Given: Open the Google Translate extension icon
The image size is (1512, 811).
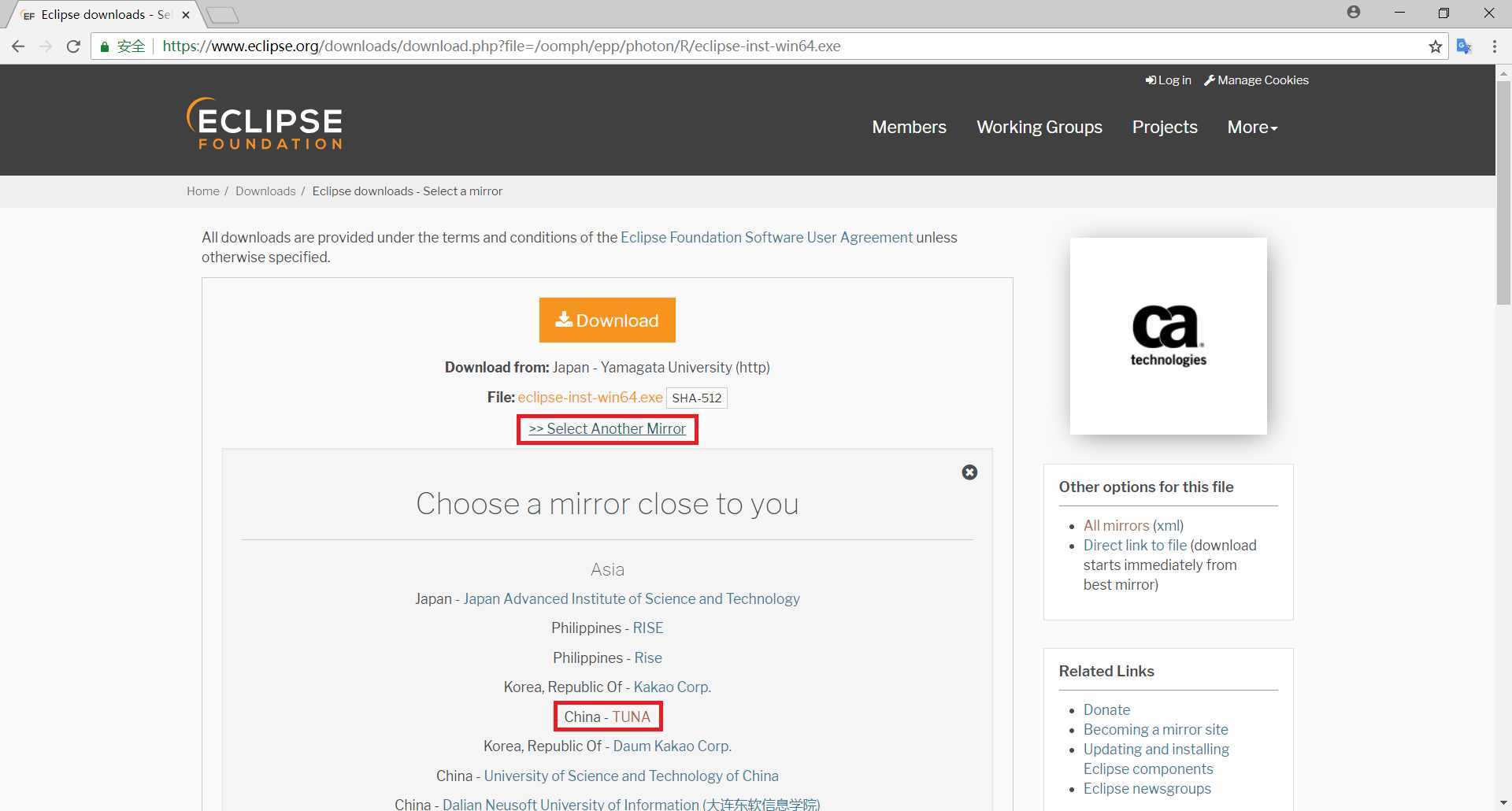Looking at the screenshot, I should (1465, 46).
